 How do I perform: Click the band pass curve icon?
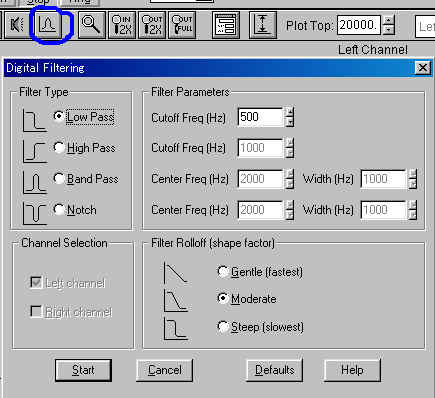pos(34,182)
